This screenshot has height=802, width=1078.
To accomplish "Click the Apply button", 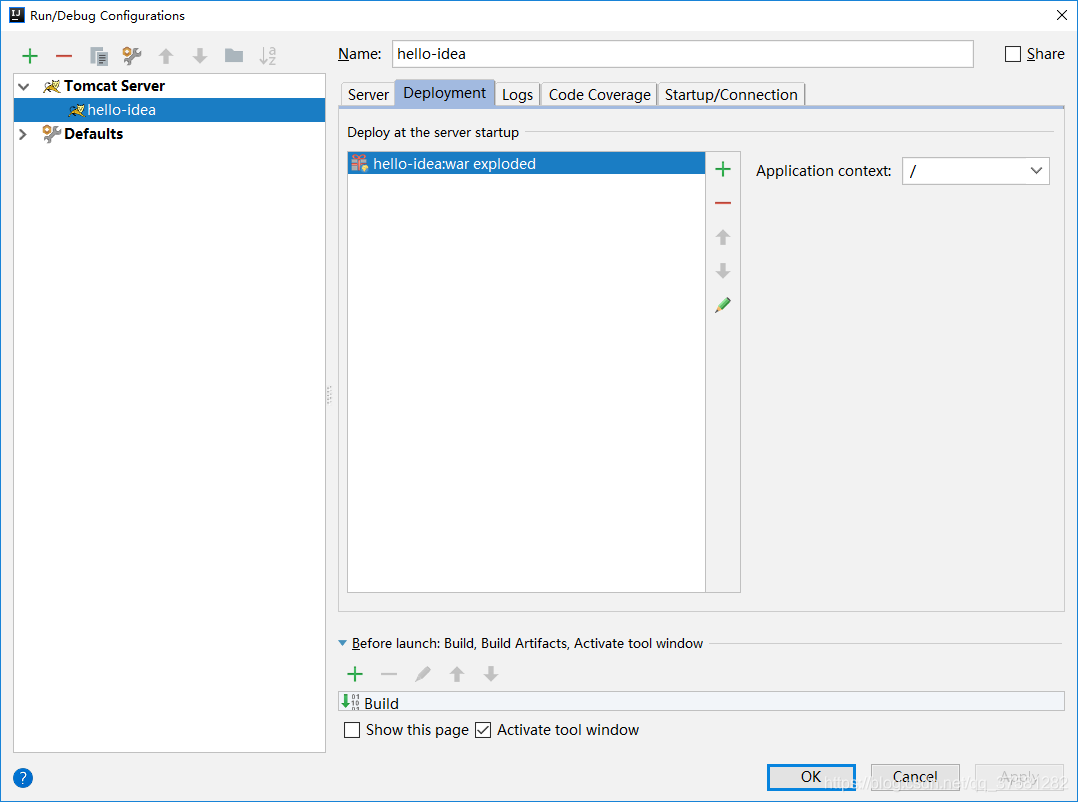I will point(1019,777).
